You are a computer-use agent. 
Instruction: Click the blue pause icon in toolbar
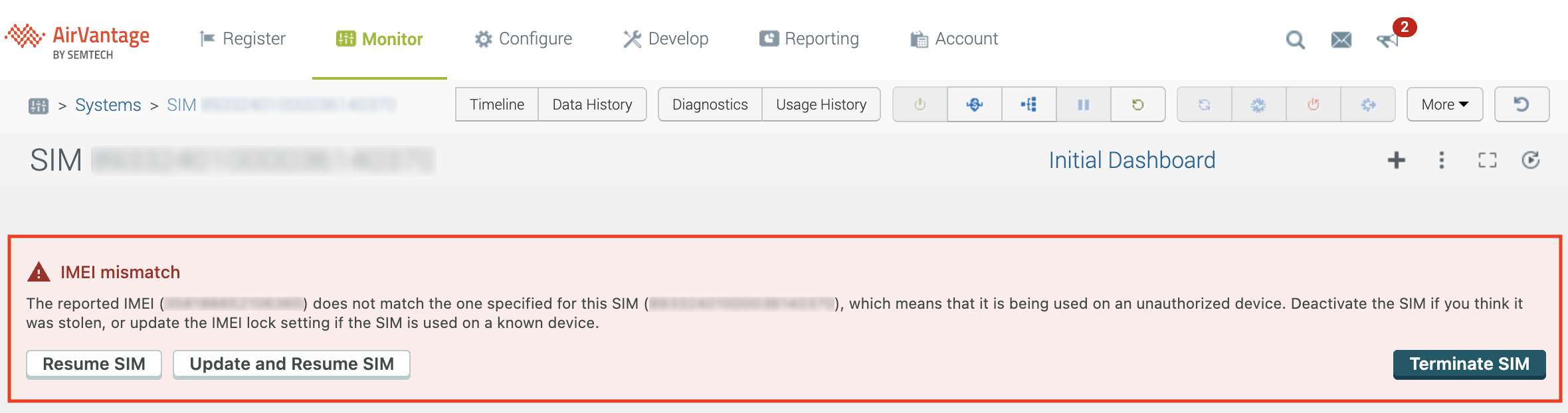point(1083,105)
